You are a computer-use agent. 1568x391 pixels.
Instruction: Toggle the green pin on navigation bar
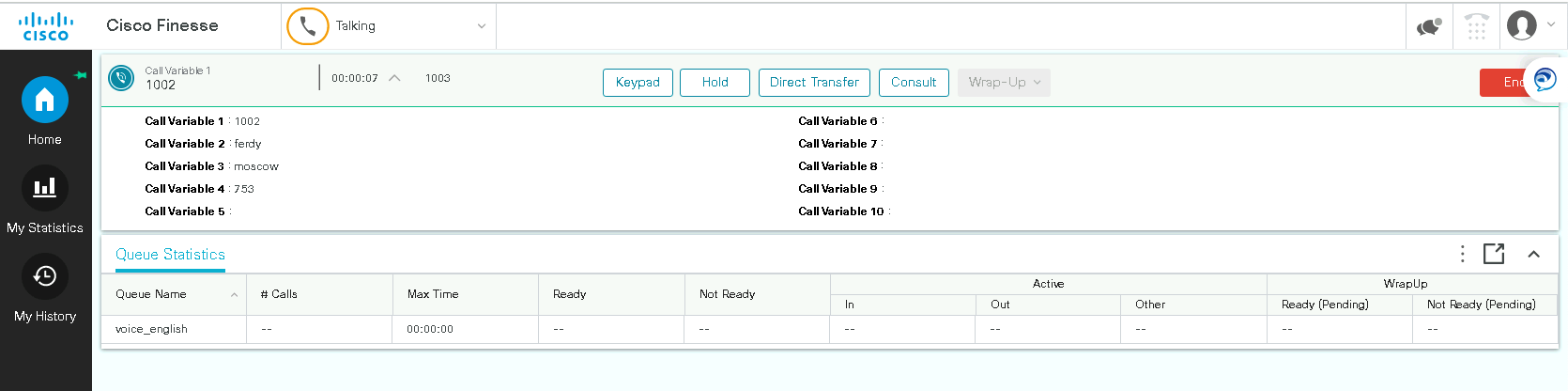pos(81,75)
